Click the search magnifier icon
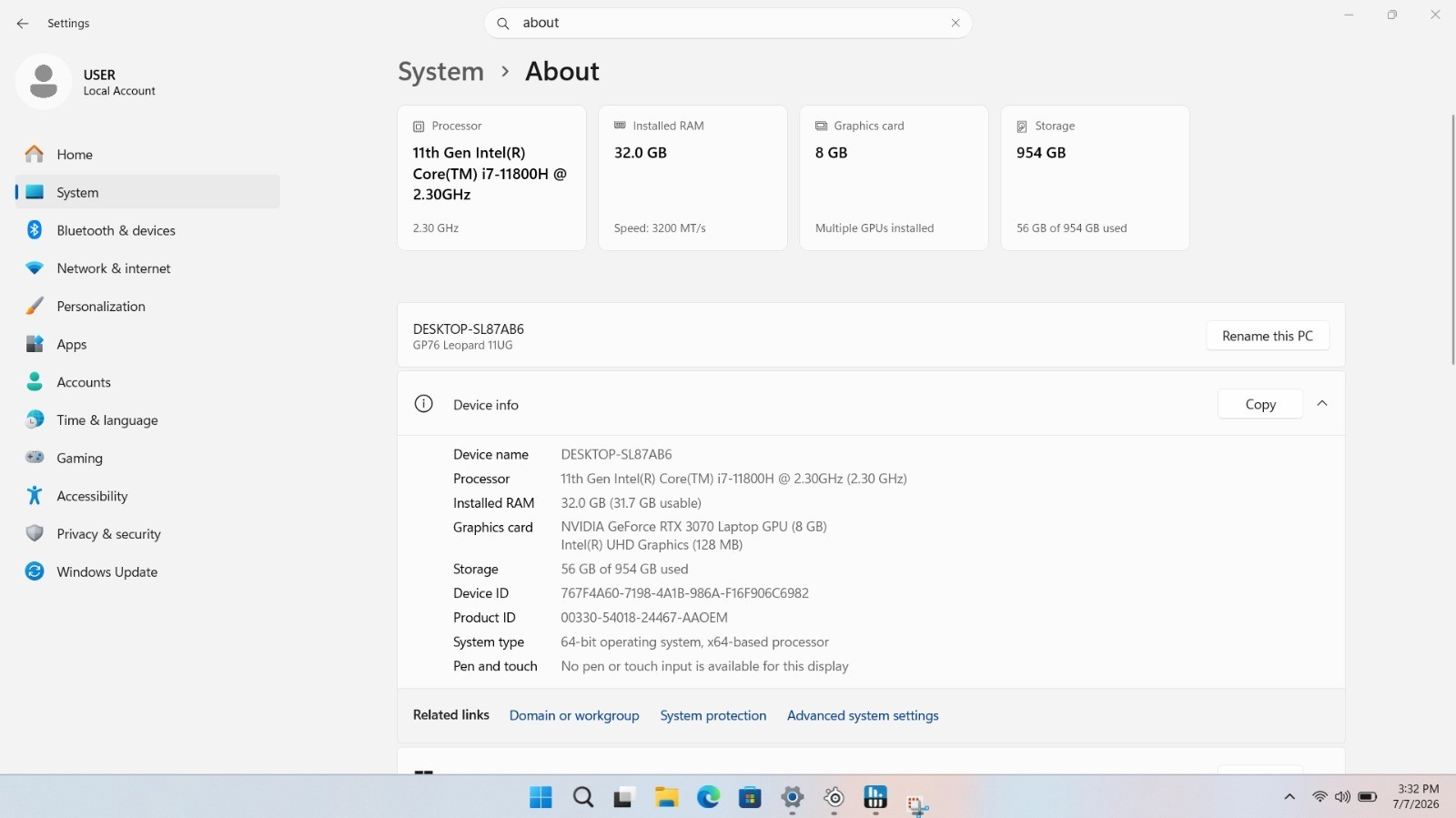1456x818 pixels. (x=503, y=24)
